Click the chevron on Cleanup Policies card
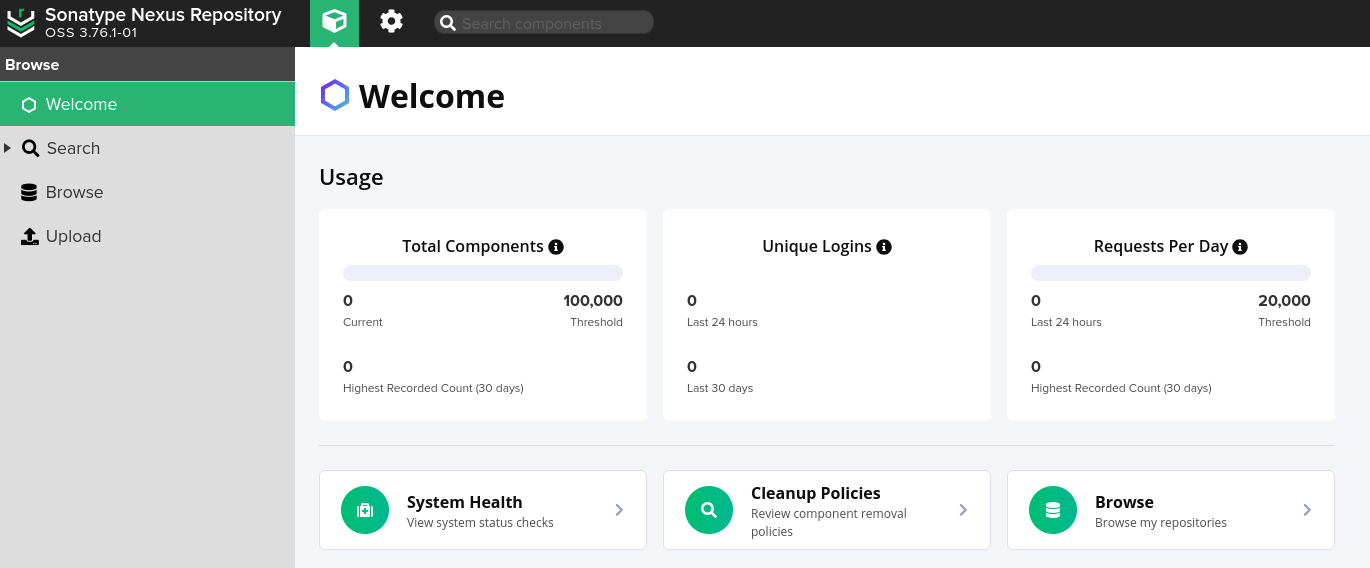 [963, 510]
